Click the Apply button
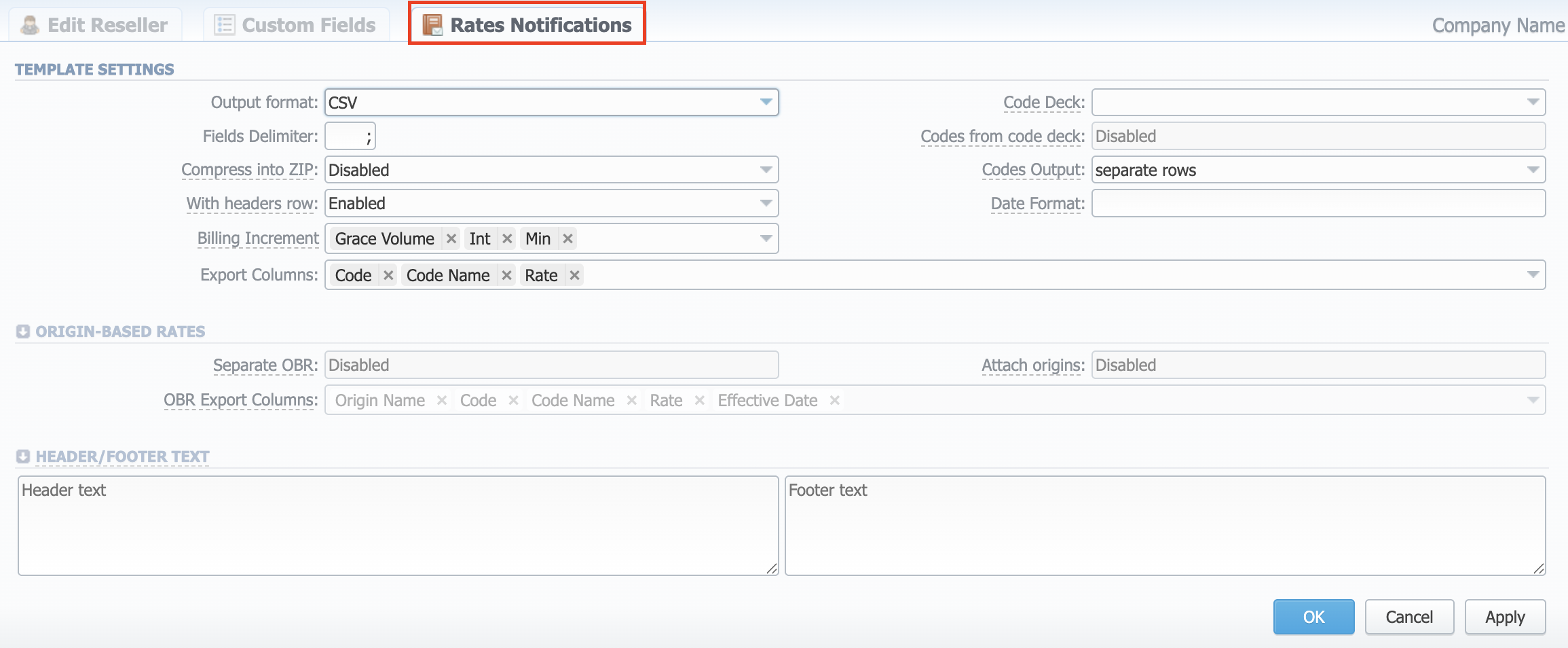Viewport: 1568px width, 648px height. pos(1505,617)
